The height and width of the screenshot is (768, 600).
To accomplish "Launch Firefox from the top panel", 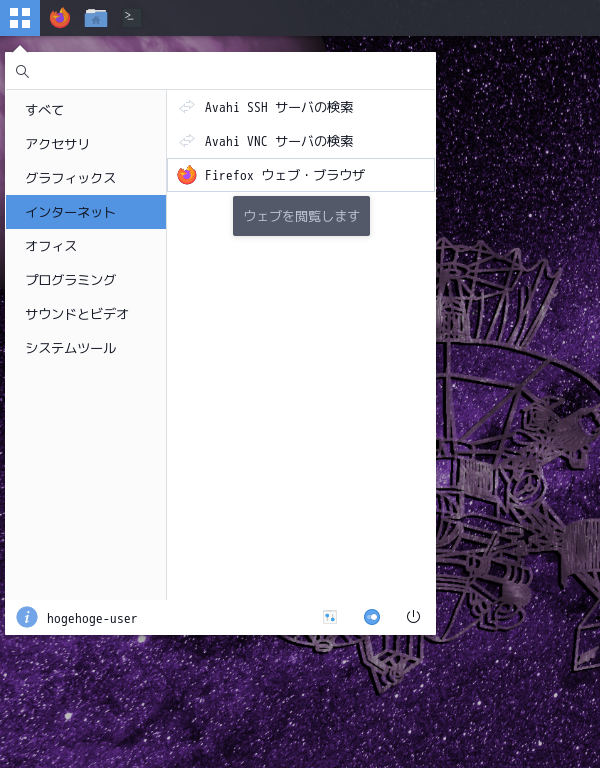I will click(x=60, y=18).
